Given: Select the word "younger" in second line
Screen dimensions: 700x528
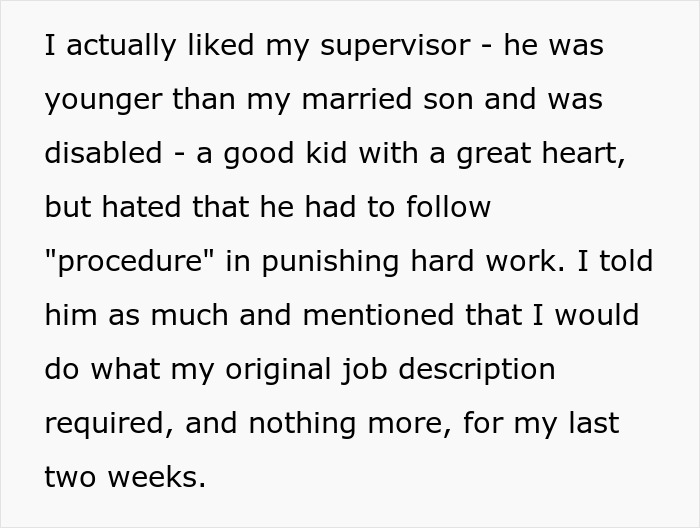Looking at the screenshot, I should coord(103,100).
